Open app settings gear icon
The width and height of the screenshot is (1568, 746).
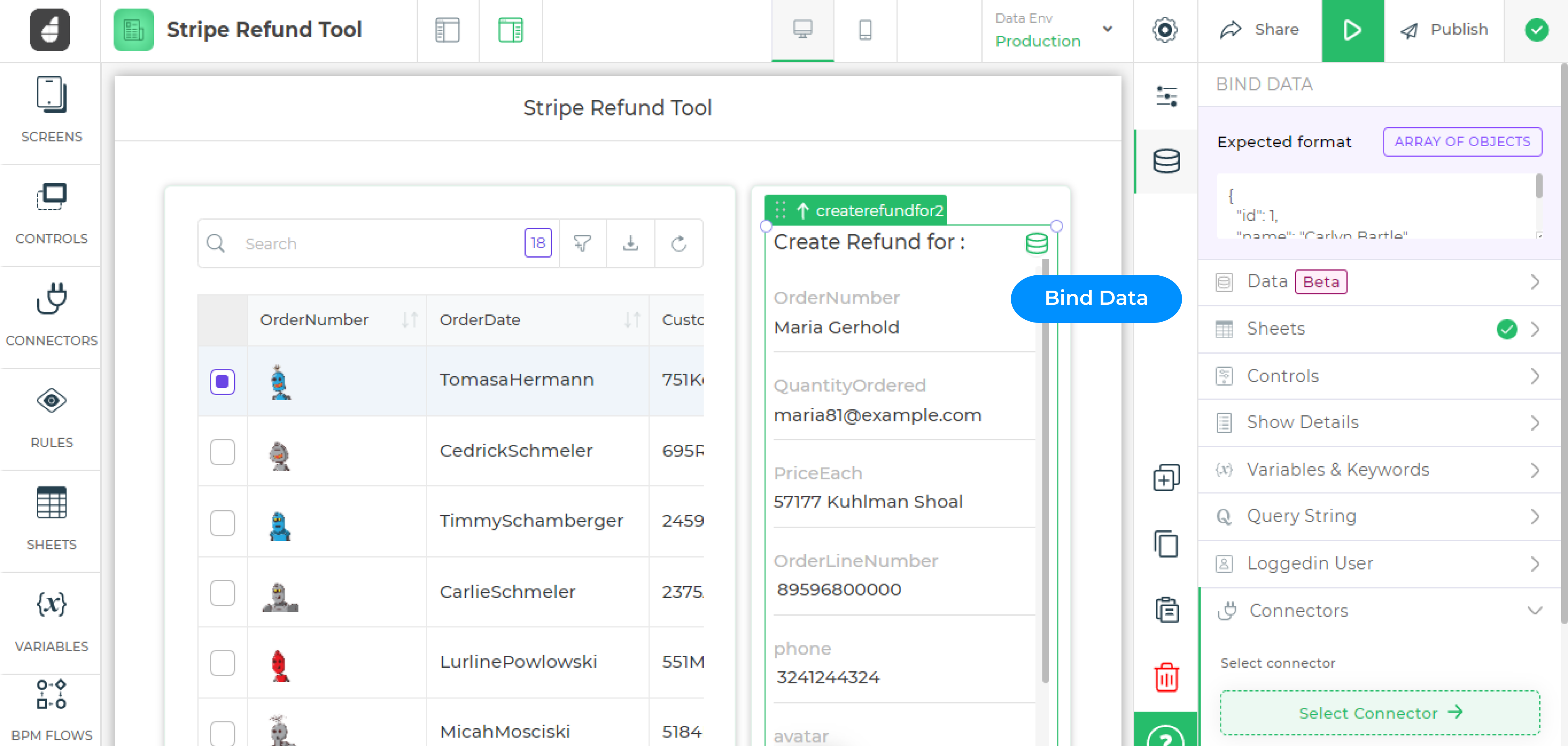coord(1164,30)
